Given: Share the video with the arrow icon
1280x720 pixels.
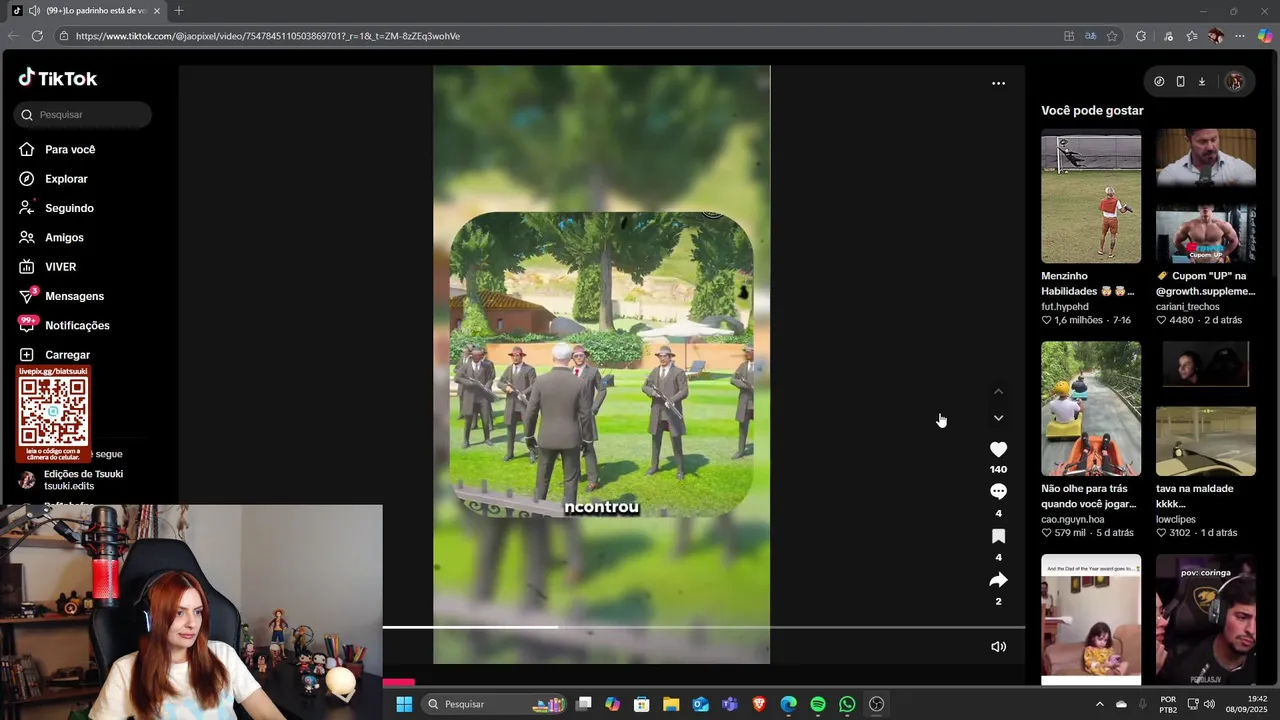Looking at the screenshot, I should (998, 580).
